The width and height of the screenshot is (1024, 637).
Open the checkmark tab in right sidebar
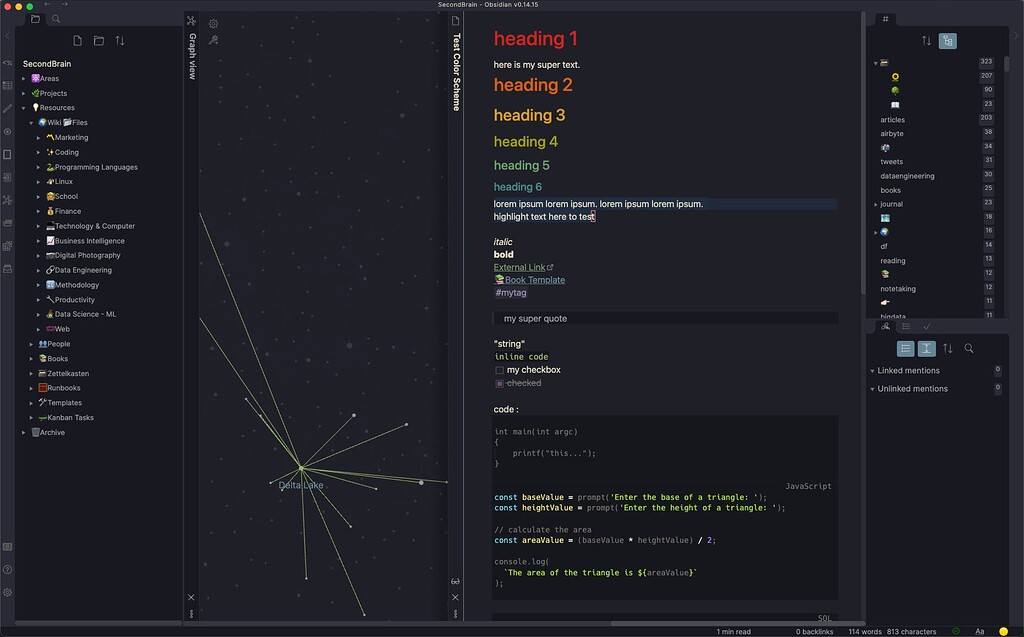927,326
